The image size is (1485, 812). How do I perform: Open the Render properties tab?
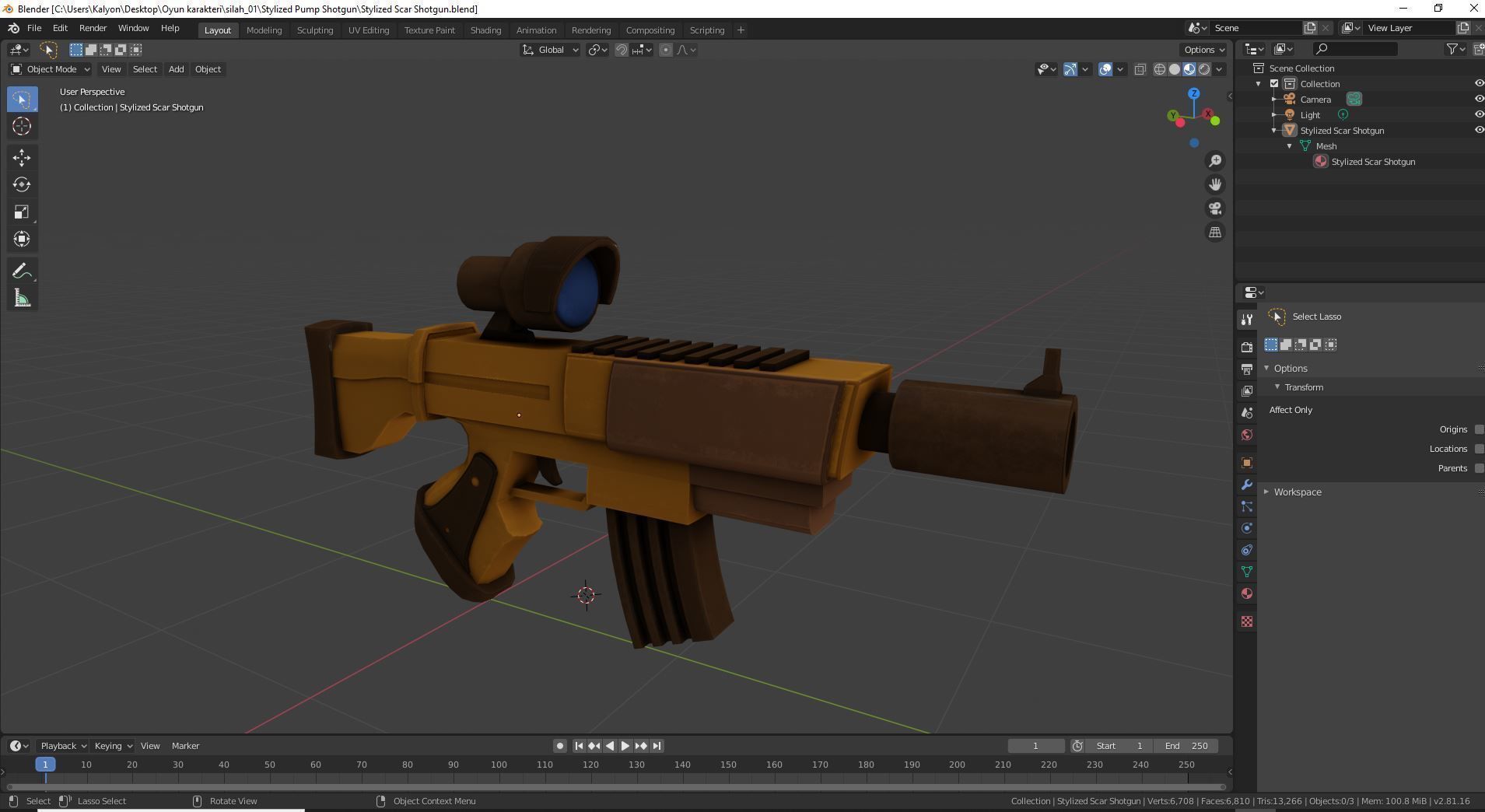pos(1247,347)
